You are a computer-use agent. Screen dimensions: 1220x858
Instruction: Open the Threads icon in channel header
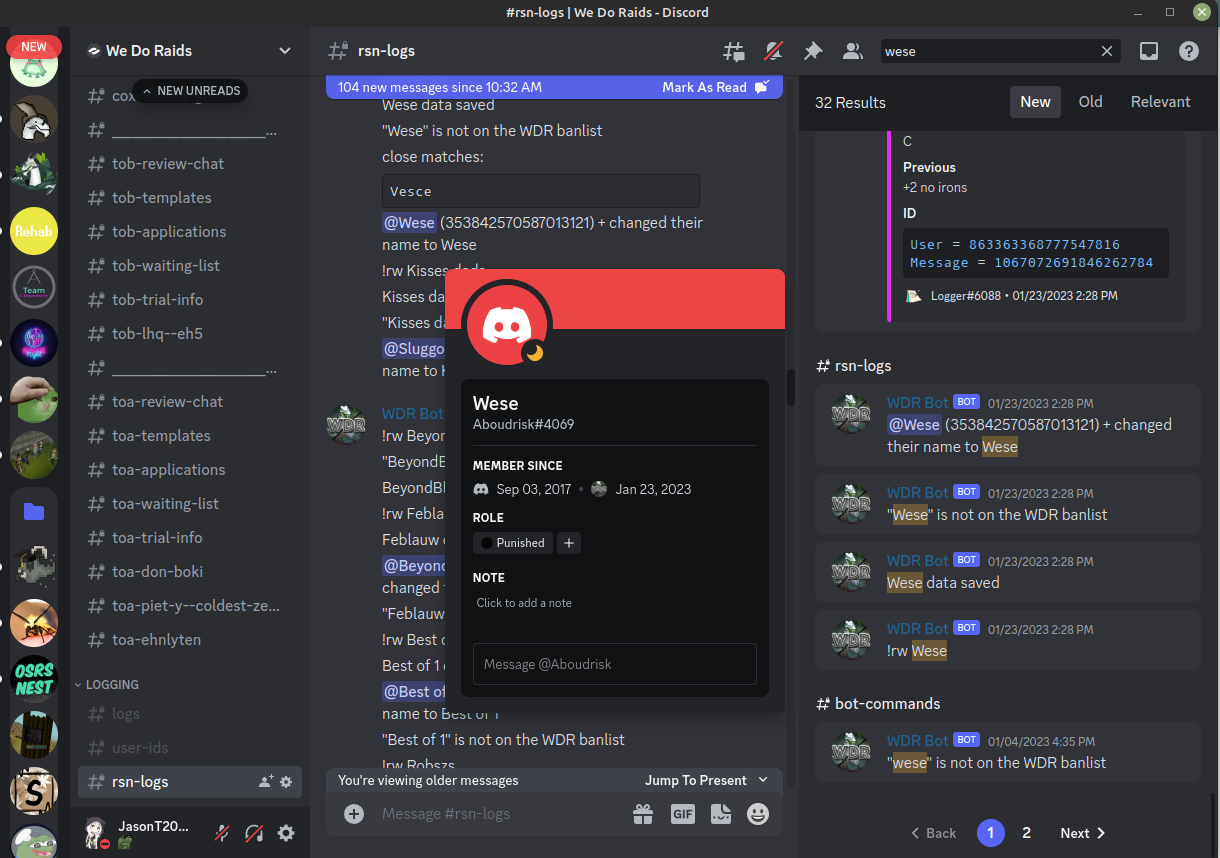click(x=734, y=51)
